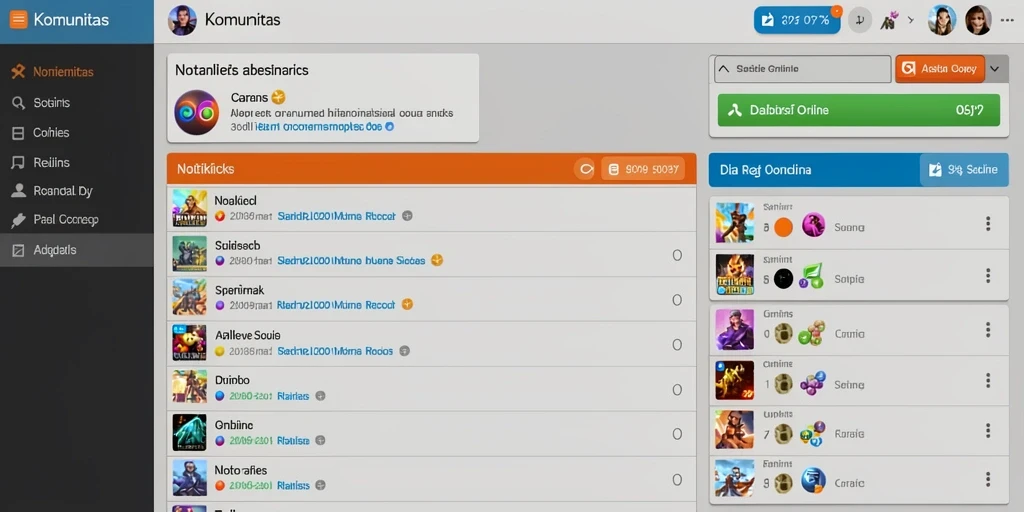Click the green Dalbitsf Oriine button

click(x=859, y=110)
